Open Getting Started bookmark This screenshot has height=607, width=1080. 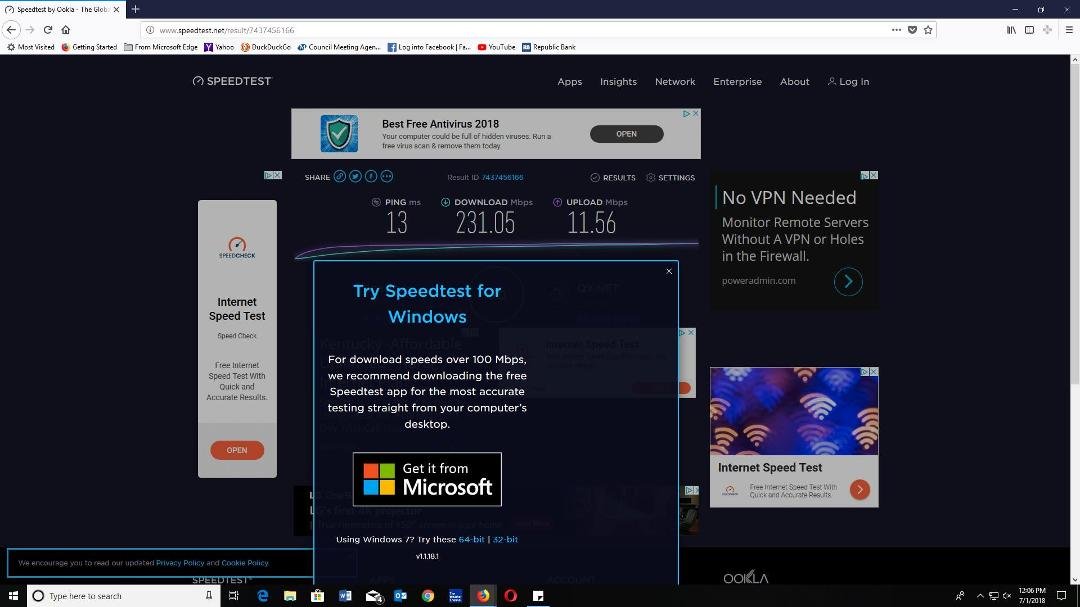pyautogui.click(x=89, y=47)
